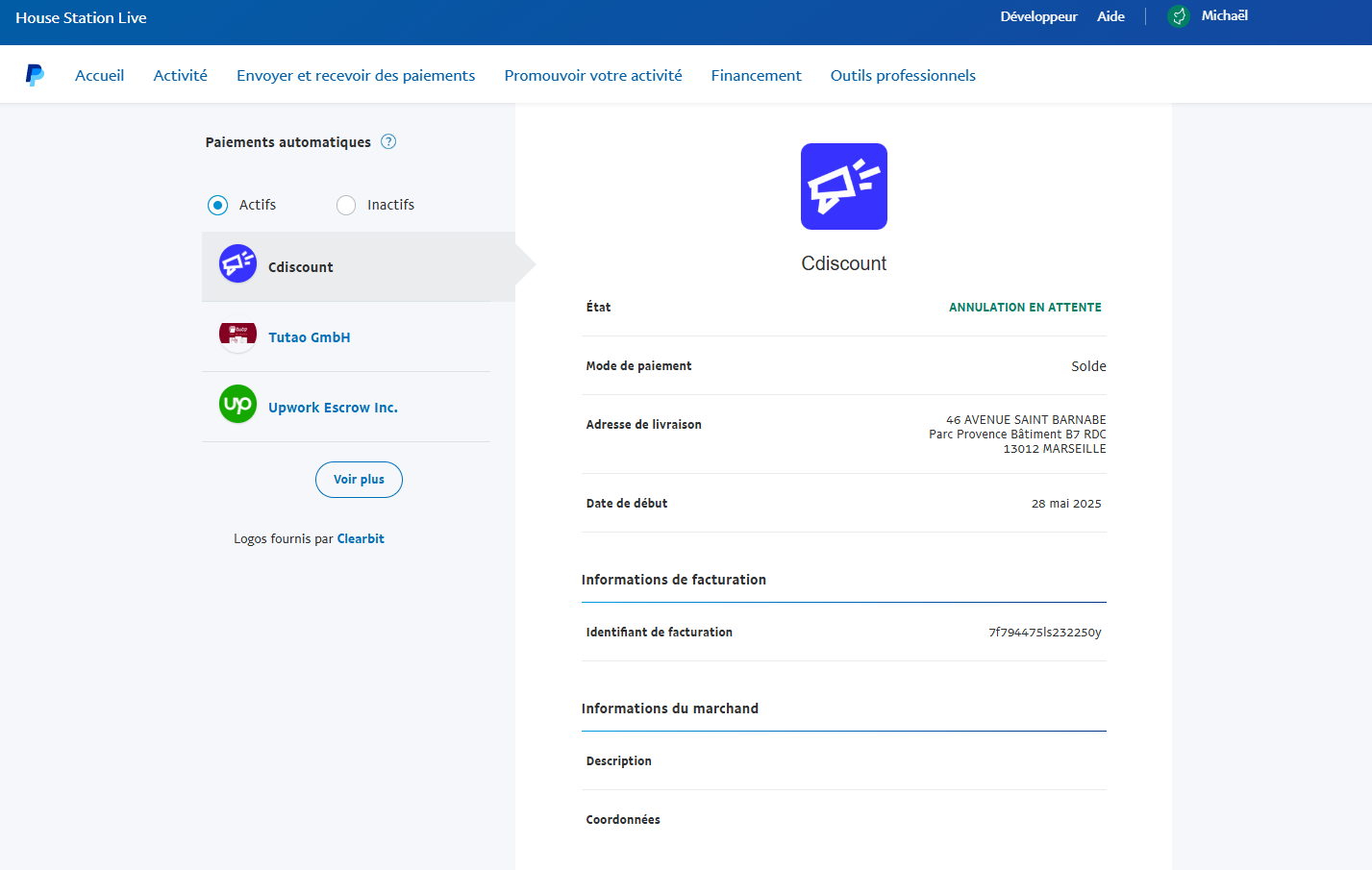This screenshot has height=870, width=1372.
Task: Click the Identifiant de facturation label
Action: 660,633
